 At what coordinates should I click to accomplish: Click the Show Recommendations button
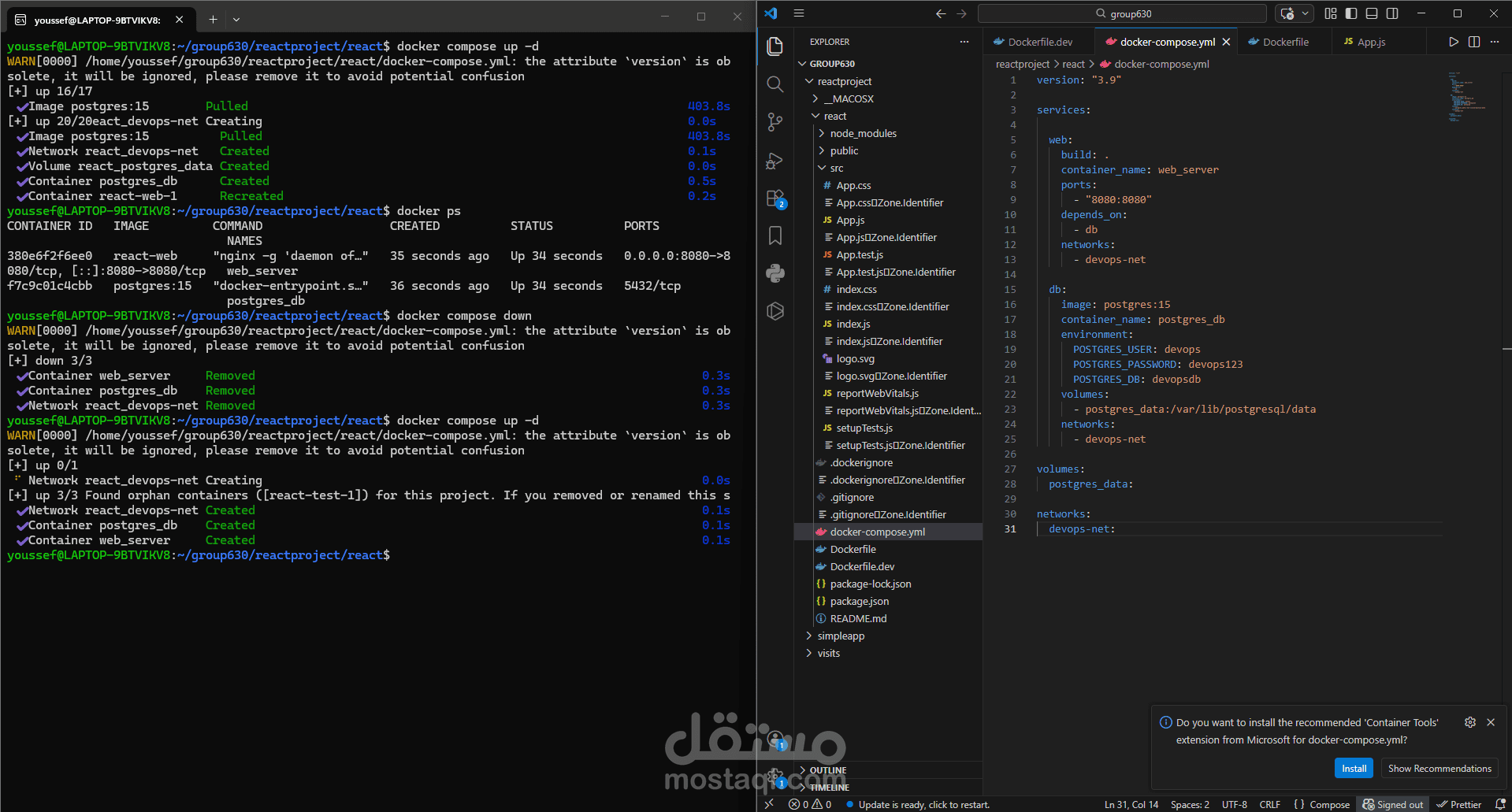coord(1439,768)
